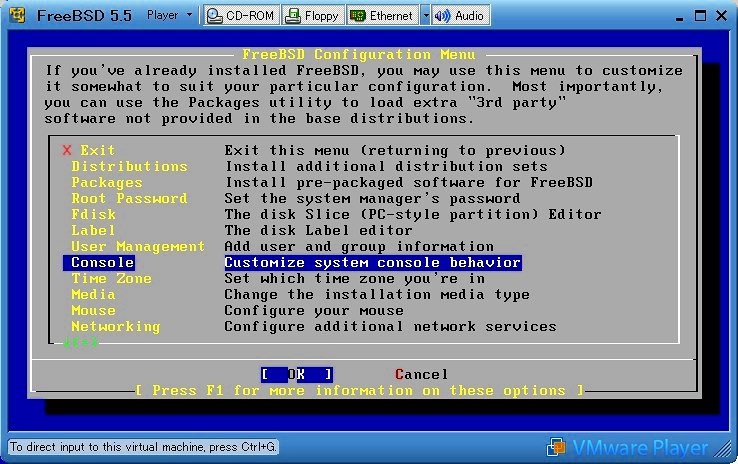Open the Fdisk slice editor entry
The width and height of the screenshot is (738, 464).
(94, 214)
